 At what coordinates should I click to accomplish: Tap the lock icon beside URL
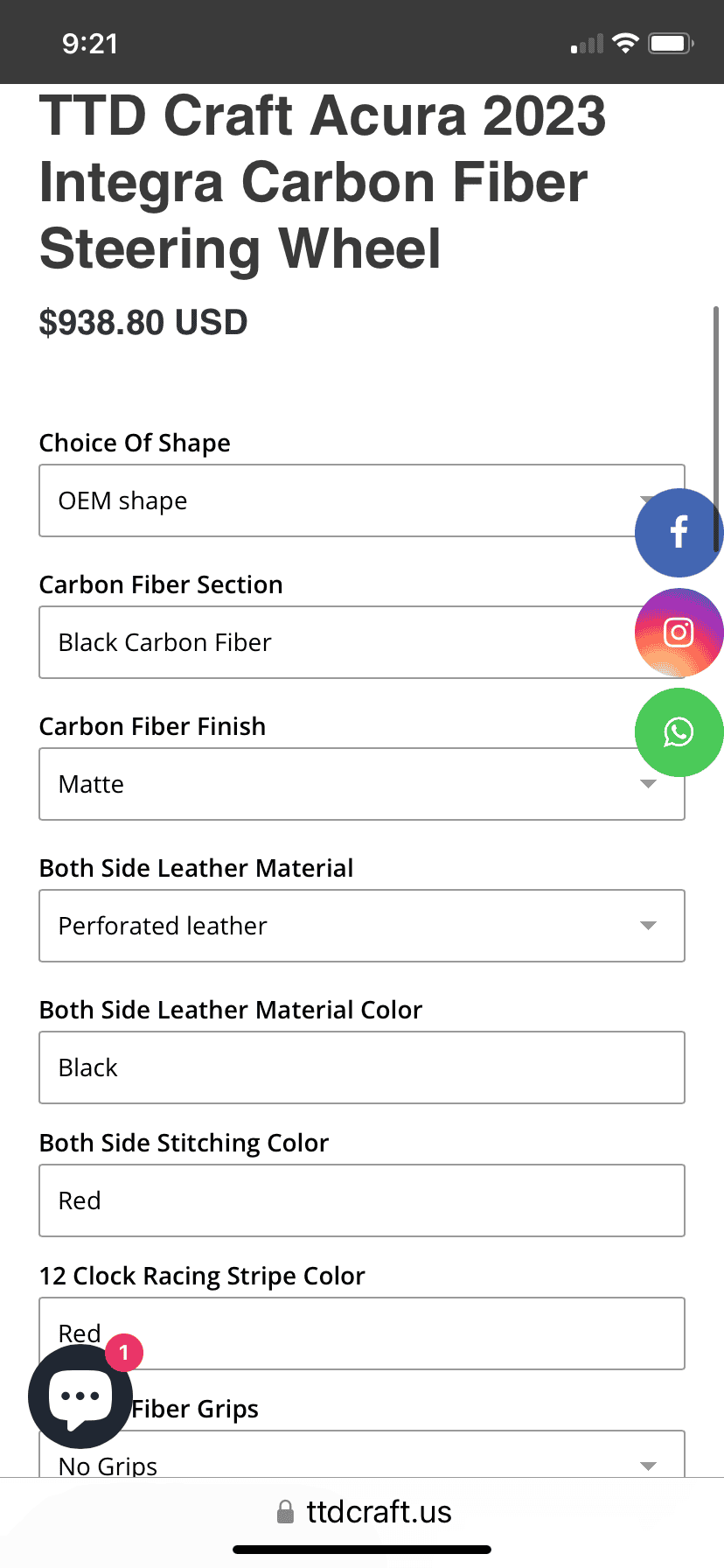(285, 1512)
